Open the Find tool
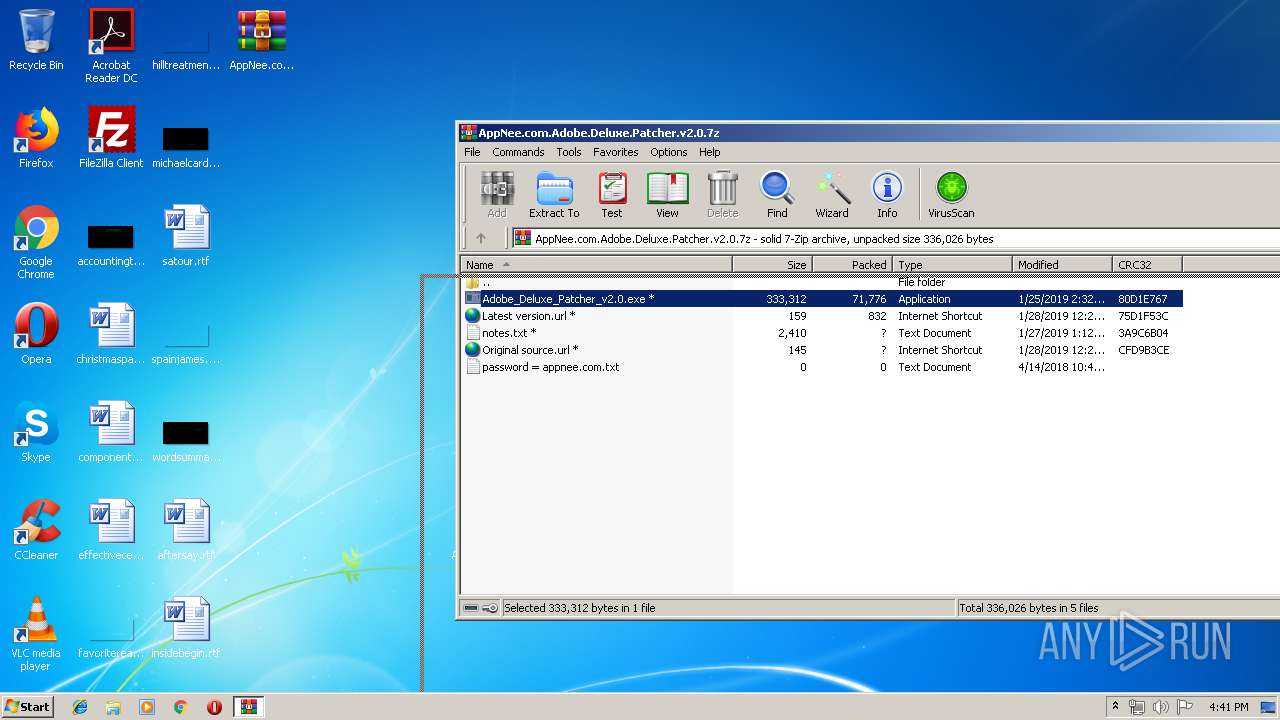Viewport: 1280px width, 720px height. (x=777, y=195)
